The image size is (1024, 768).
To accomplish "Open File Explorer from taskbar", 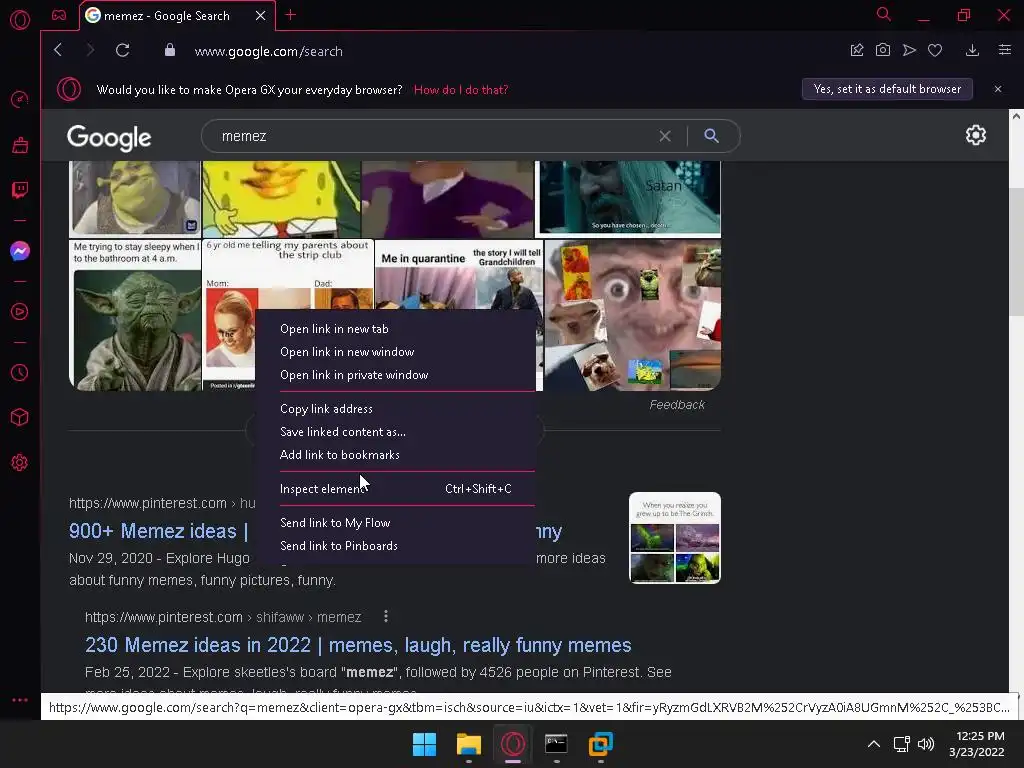I will coord(468,744).
